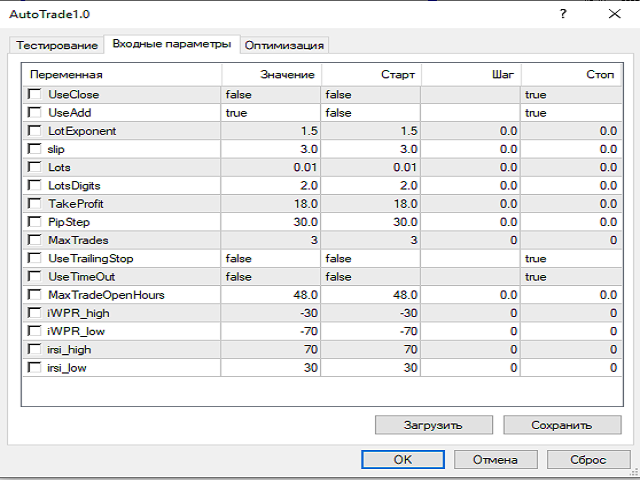The height and width of the screenshot is (480, 640).
Task: Check the irsi_high checkbox
Action: 35,349
